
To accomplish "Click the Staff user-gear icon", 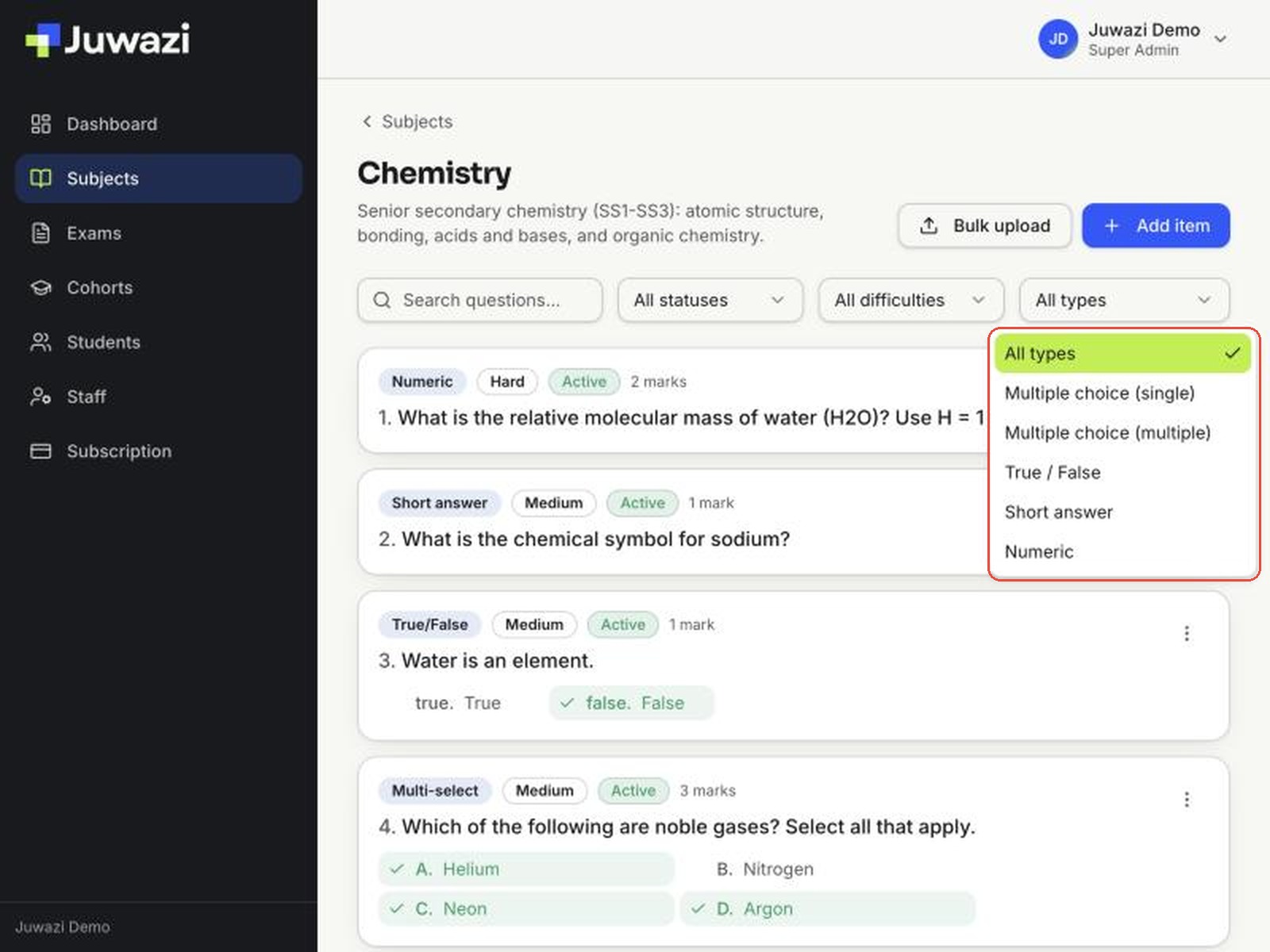I will coord(40,397).
